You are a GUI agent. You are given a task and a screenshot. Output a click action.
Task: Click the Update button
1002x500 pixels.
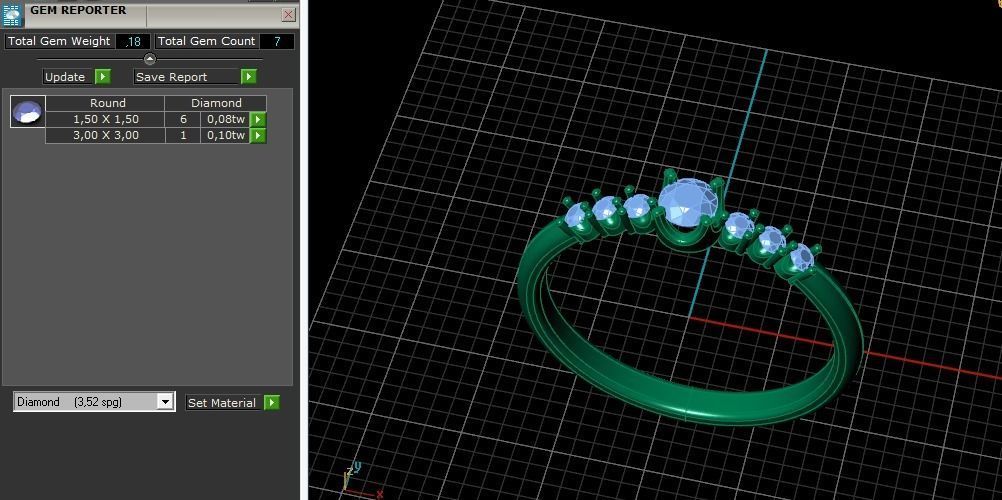[68, 77]
